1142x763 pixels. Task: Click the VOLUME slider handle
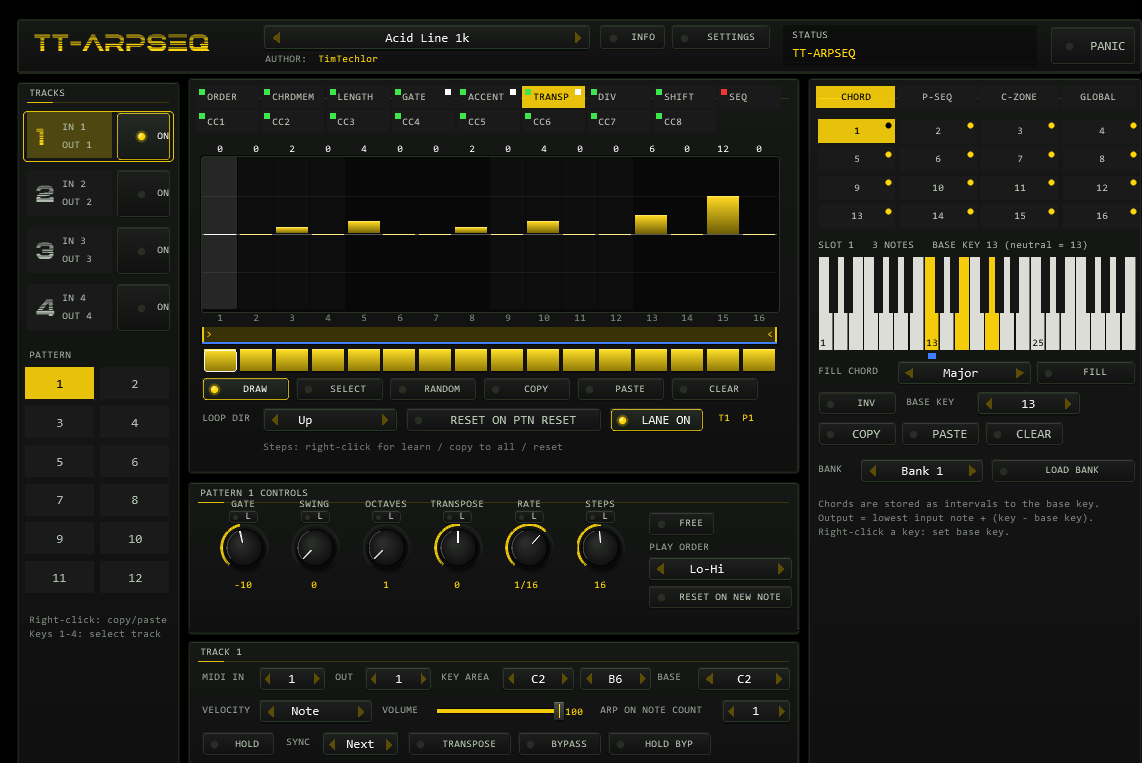[559, 711]
